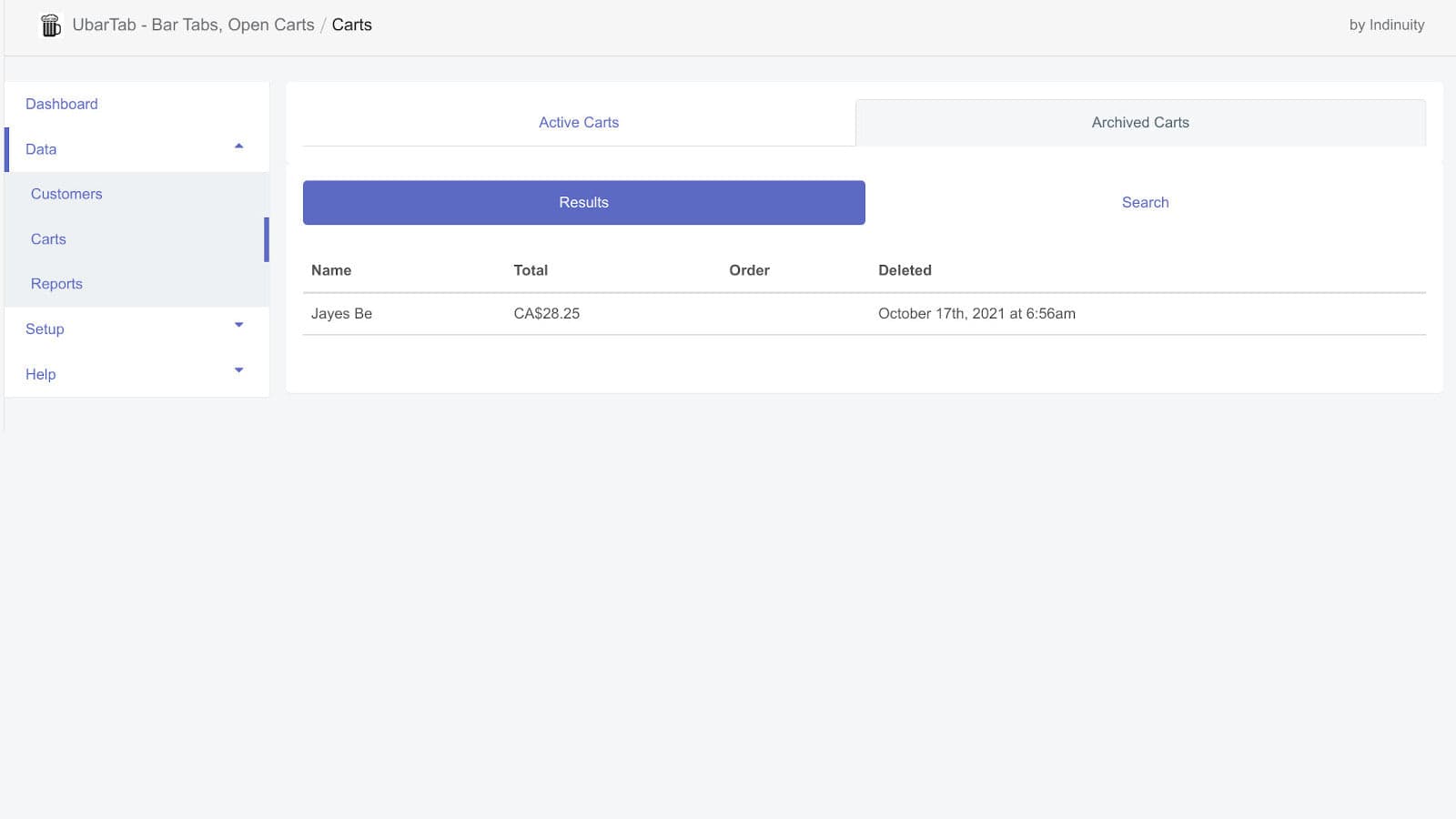The height and width of the screenshot is (819, 1456).
Task: Click the CA$28.25 cart total
Action: pyautogui.click(x=546, y=313)
